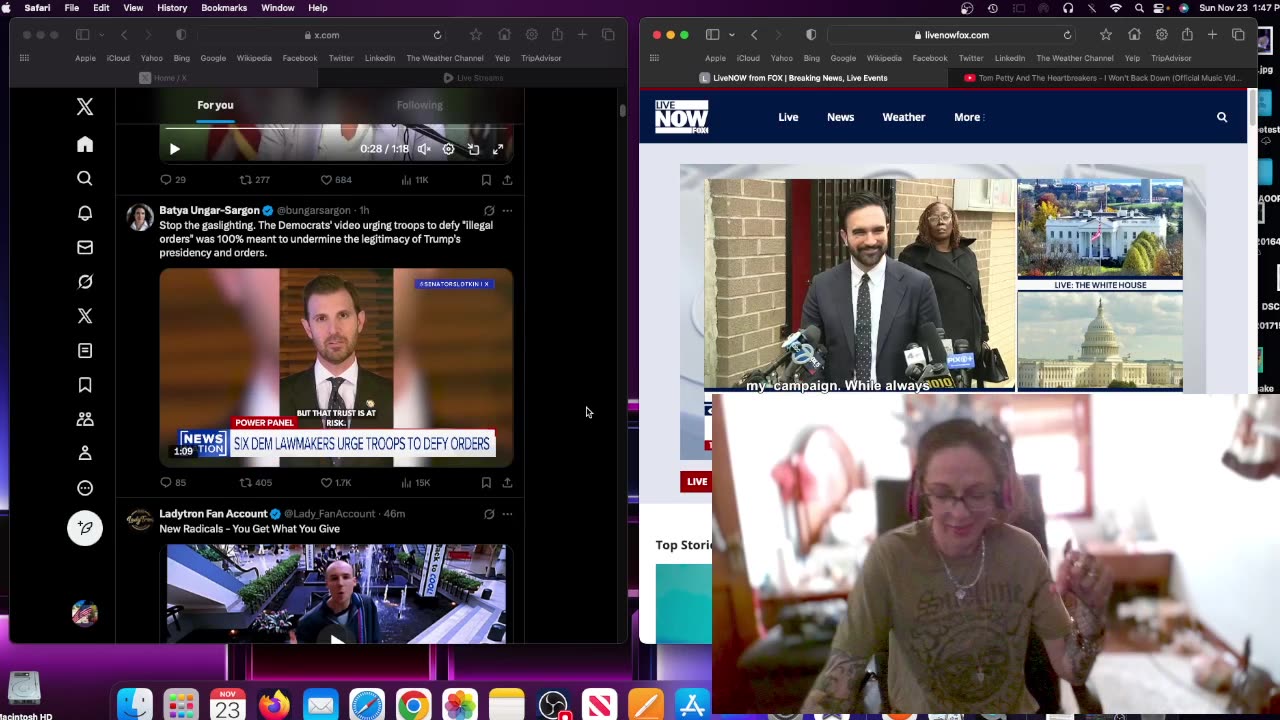
Task: Click the livenowfox.com address bar
Action: 950,35
